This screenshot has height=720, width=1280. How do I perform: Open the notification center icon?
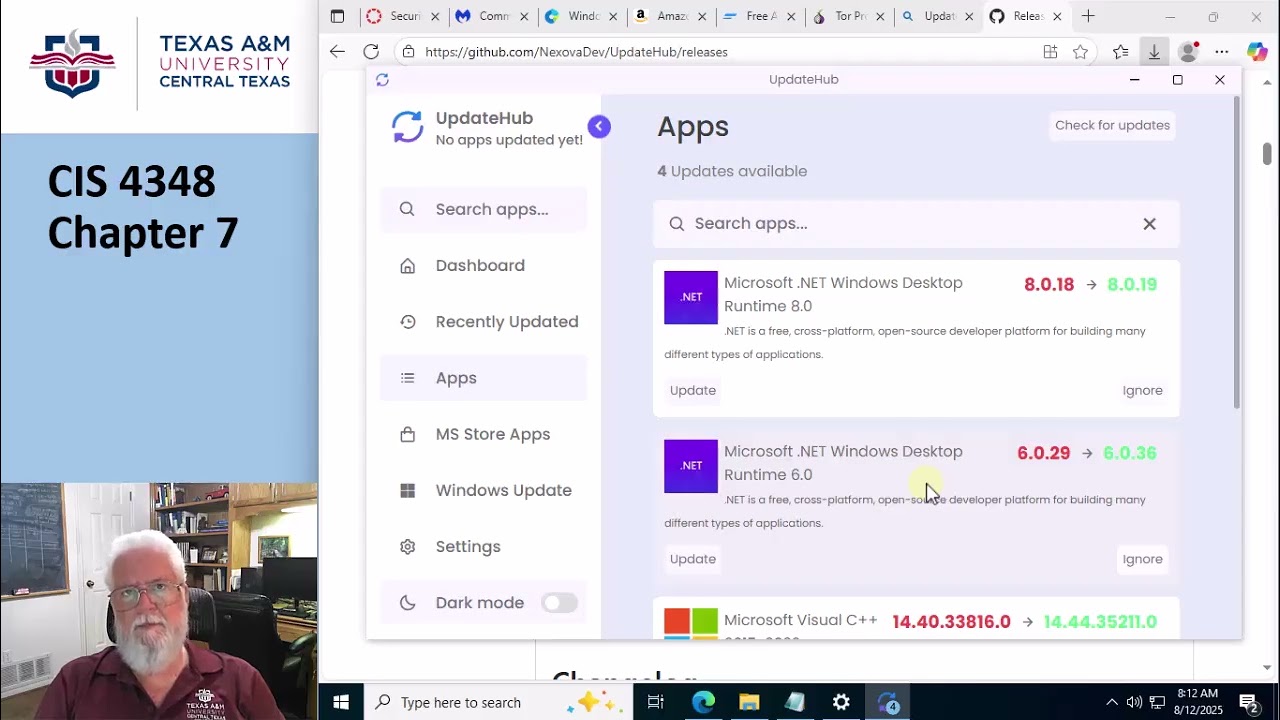1249,702
